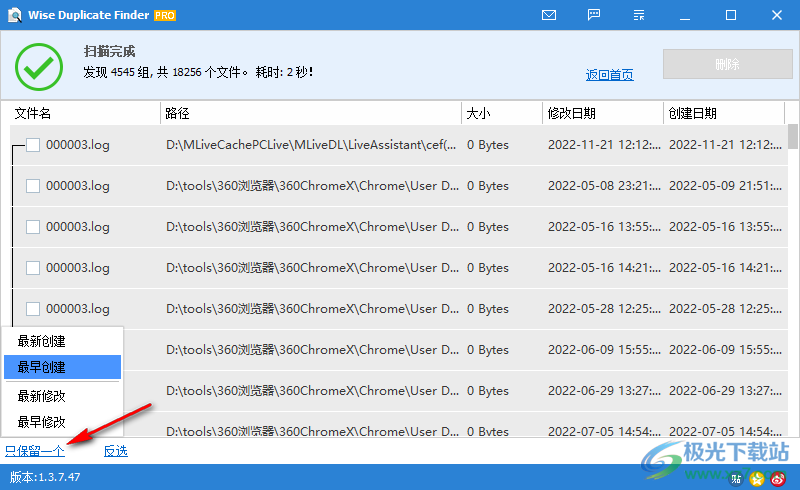This screenshot has width=800, height=490.
Task: Click the yellow star icon in status bar
Action: pos(757,478)
